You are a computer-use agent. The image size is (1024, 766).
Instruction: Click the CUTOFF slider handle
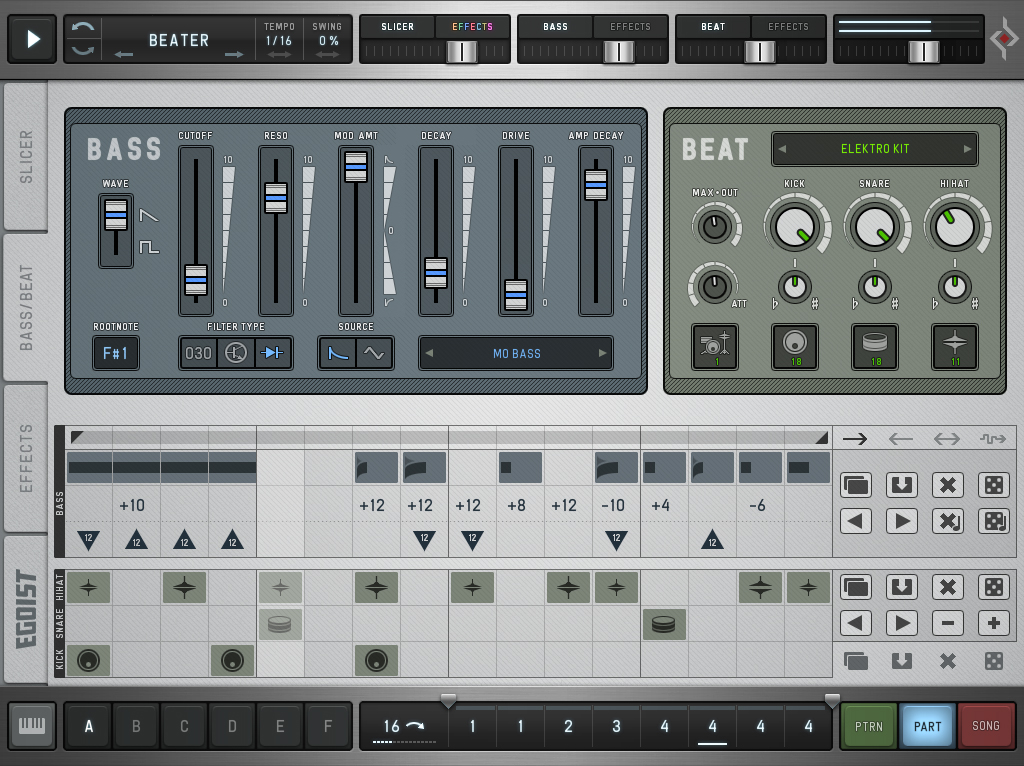(x=196, y=280)
